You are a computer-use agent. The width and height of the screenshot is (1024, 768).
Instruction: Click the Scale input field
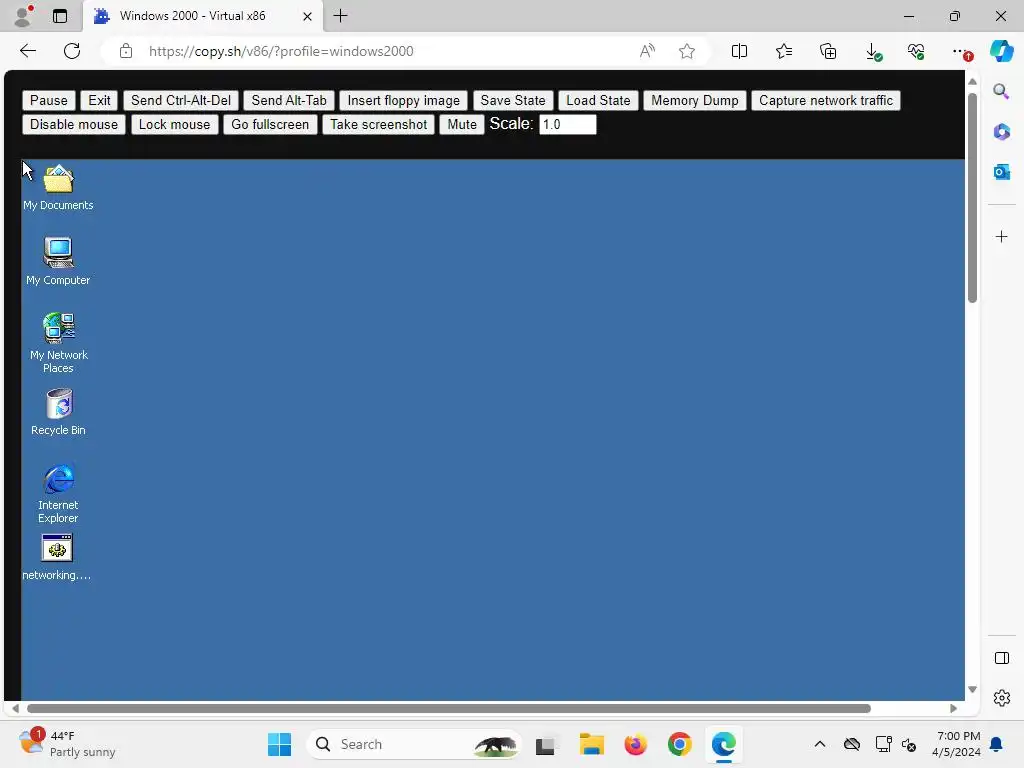click(x=568, y=125)
